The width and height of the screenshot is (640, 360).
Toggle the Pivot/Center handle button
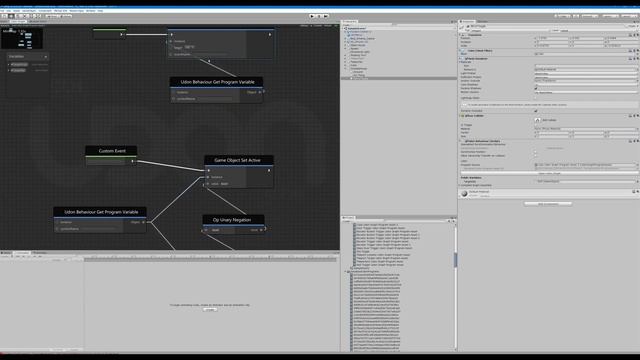pyautogui.click(x=53, y=16)
